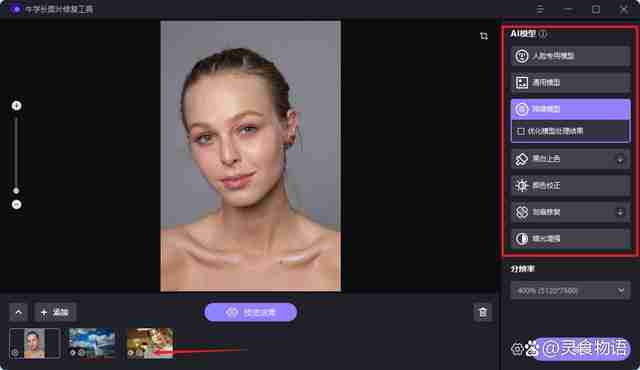Choose the general model (通用模型) option
This screenshot has width=640, height=370.
[570, 83]
